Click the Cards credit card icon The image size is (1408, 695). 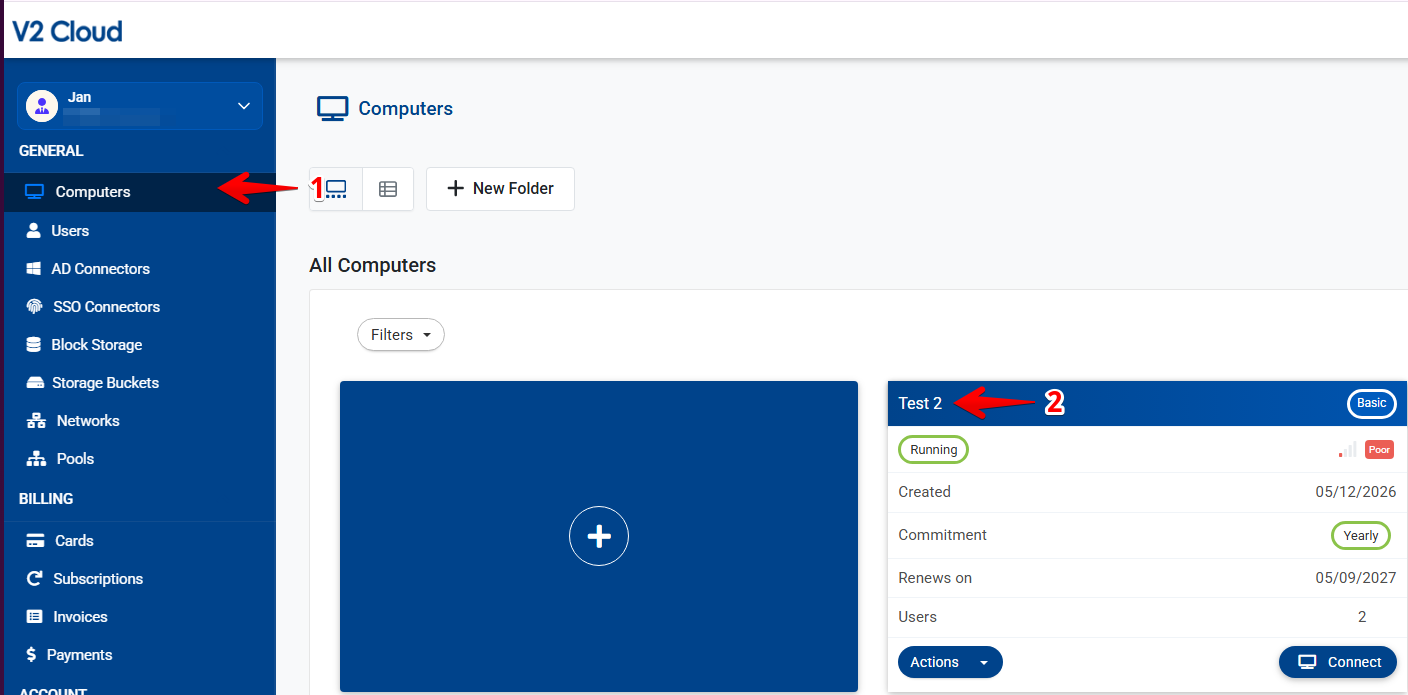pos(36,541)
